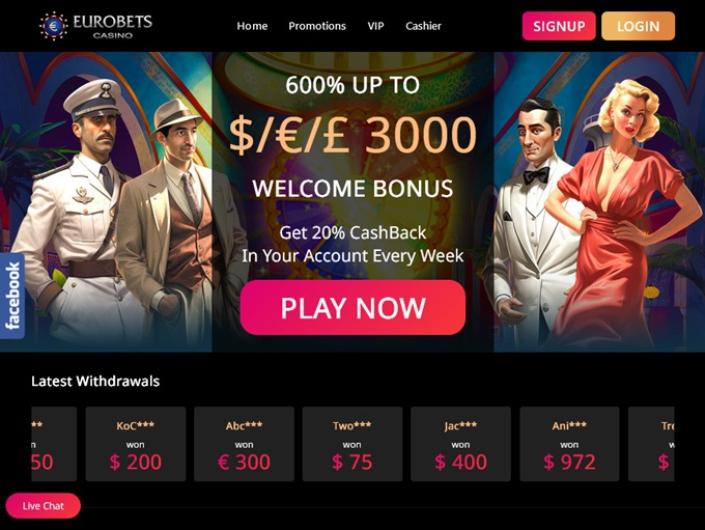Image resolution: width=705 pixels, height=530 pixels.
Task: Select the KoC*** $200 withdrawal card
Action: [x=135, y=444]
